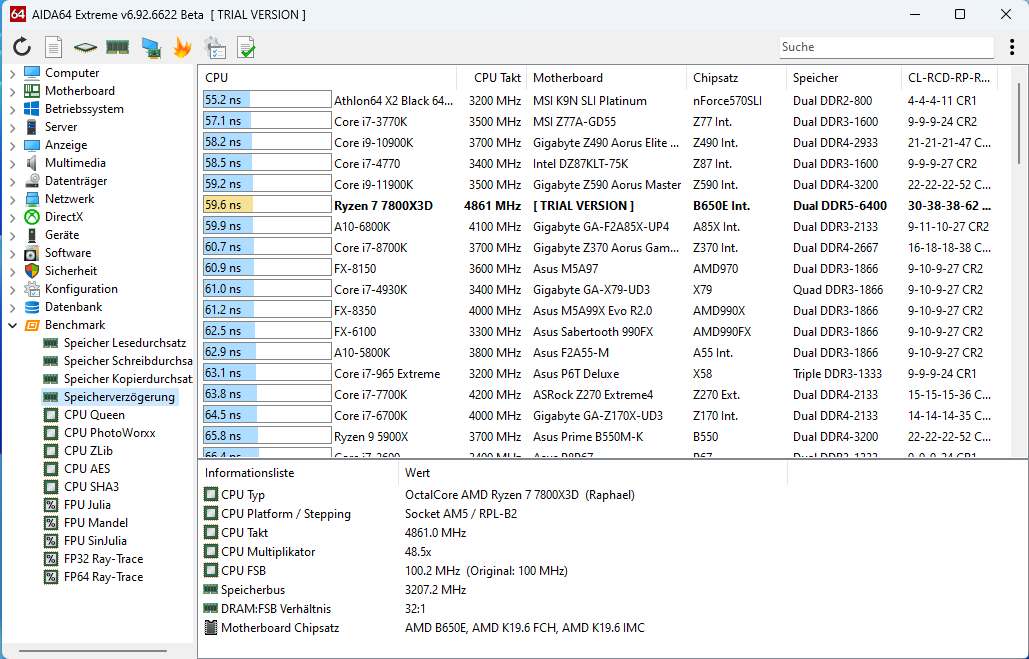
Task: Expand the Netzwerk tree node
Action: tap(12, 199)
